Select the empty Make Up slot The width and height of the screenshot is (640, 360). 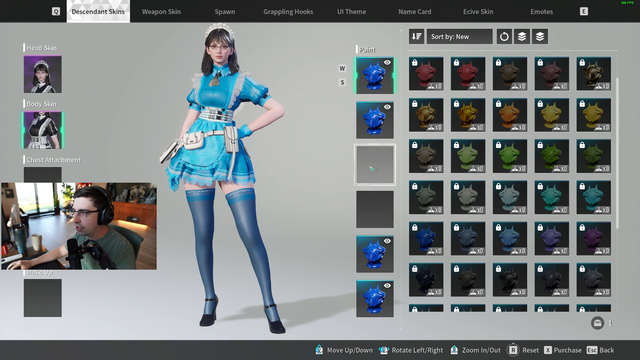[43, 298]
